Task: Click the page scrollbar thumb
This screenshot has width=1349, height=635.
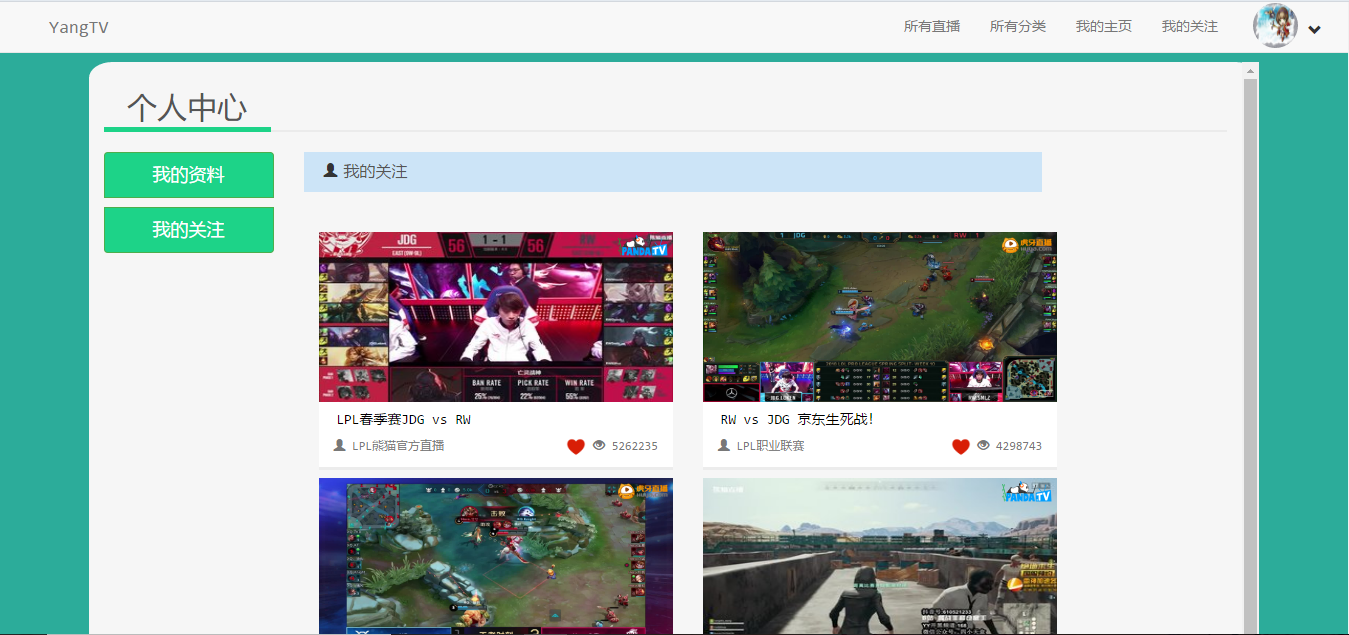Action: [x=1250, y=355]
